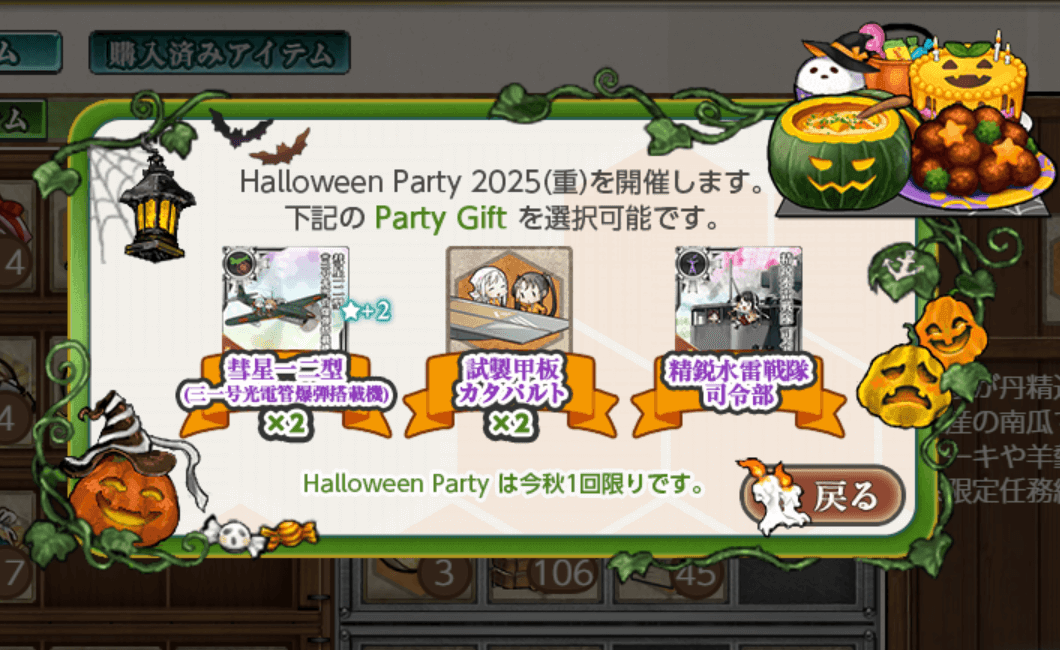This screenshot has height=650, width=1060.
Task: Click the 精鋭水雷戦隊 司令部 ribbon label
Action: pos(738,392)
